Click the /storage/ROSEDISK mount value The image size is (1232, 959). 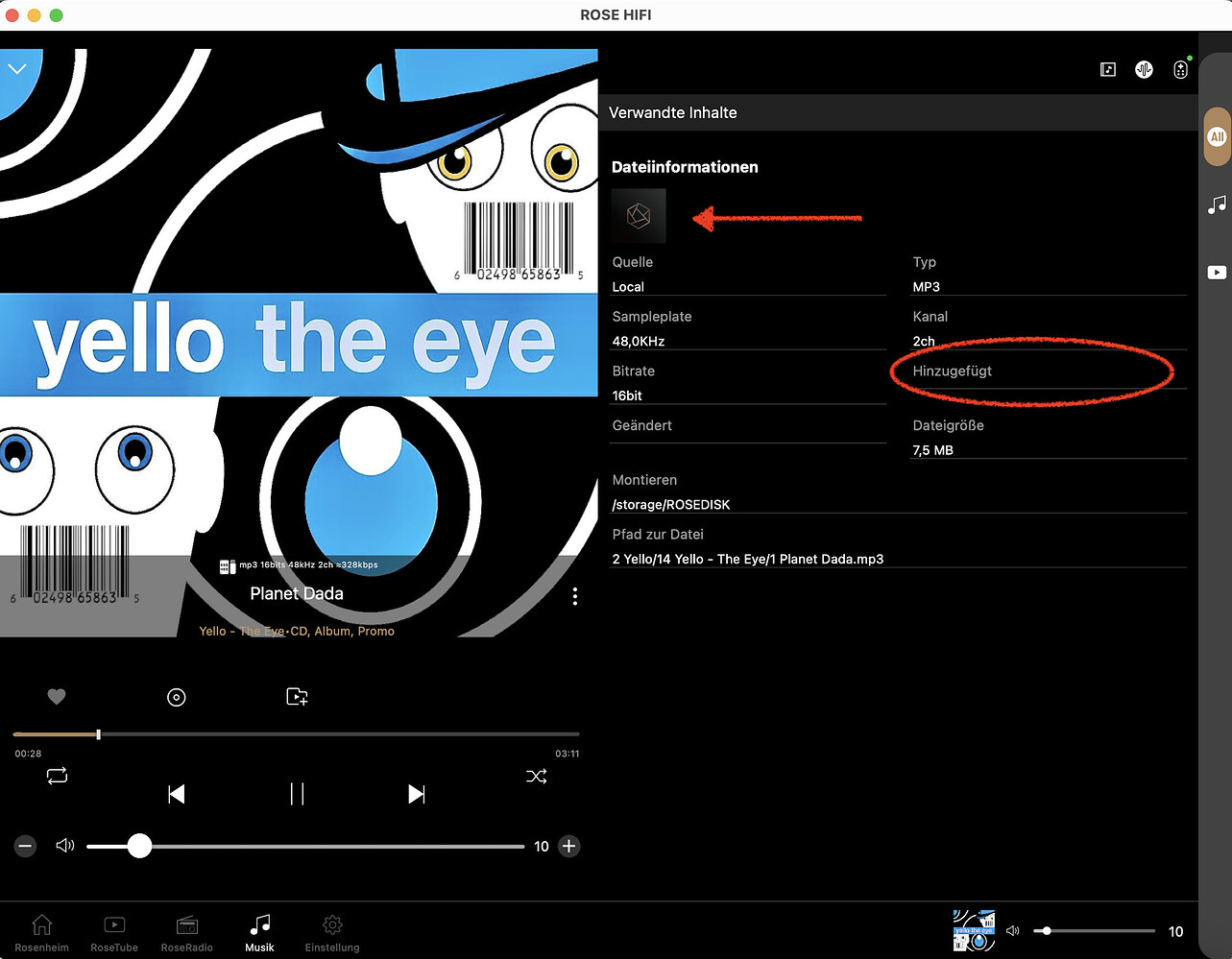(671, 504)
